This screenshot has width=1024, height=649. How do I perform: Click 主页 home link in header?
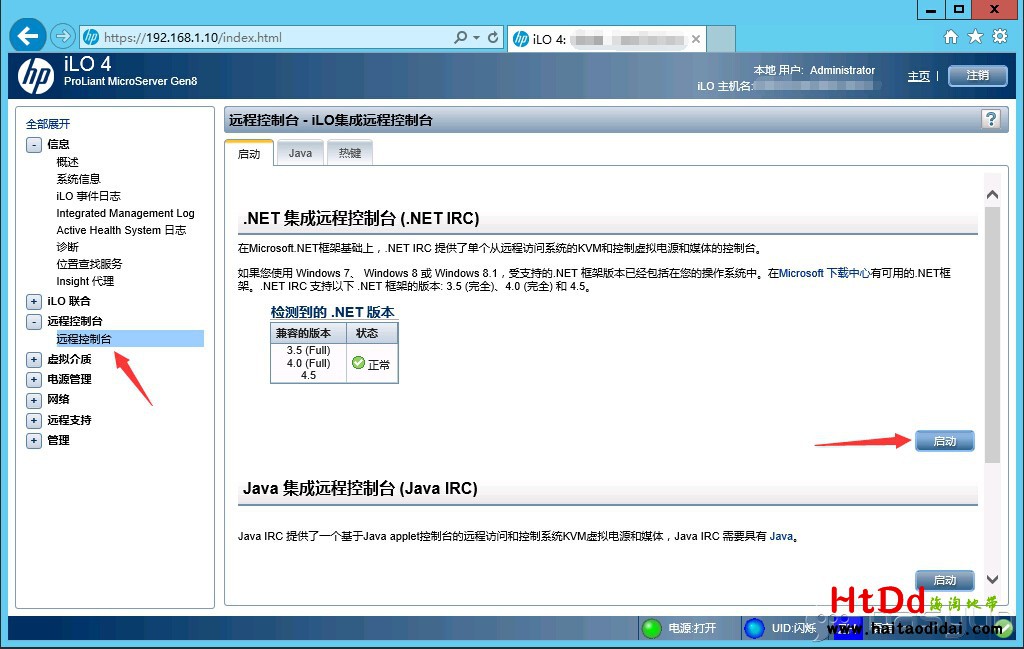point(918,76)
